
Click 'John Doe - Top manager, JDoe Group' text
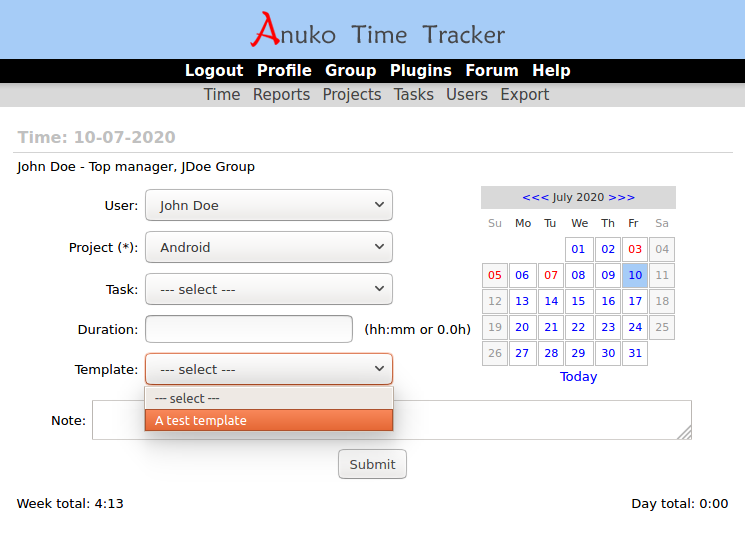pos(136,167)
